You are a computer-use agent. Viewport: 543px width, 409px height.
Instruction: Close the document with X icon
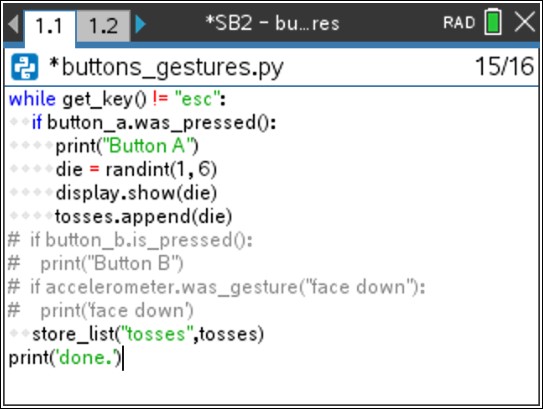coord(525,22)
